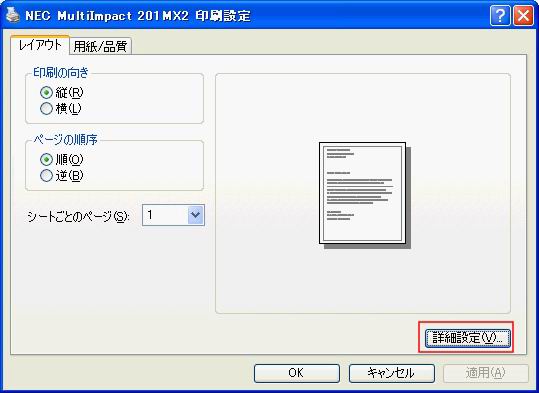The image size is (539, 393).
Task: Click the 印刷の向き group label
Action: pyautogui.click(x=61, y=73)
